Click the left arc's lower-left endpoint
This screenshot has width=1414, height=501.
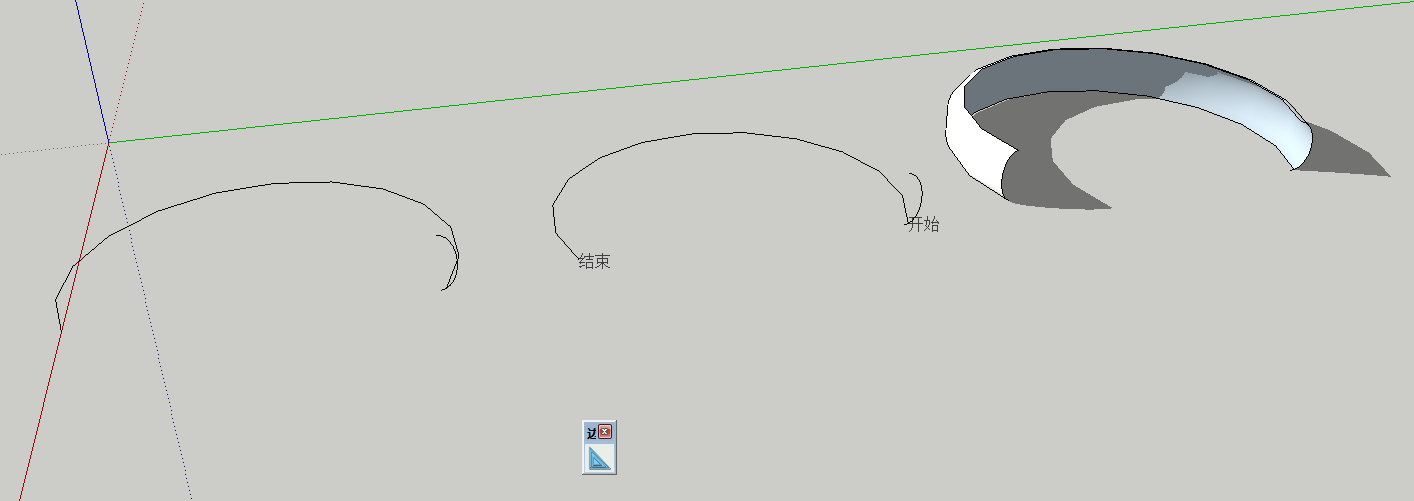coord(60,329)
